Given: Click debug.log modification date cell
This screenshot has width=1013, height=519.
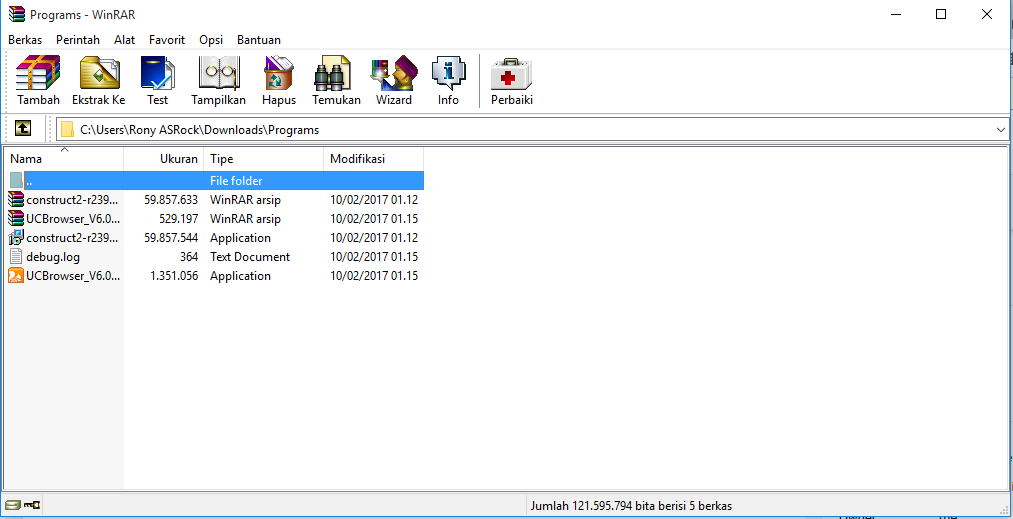Looking at the screenshot, I should 374,257.
